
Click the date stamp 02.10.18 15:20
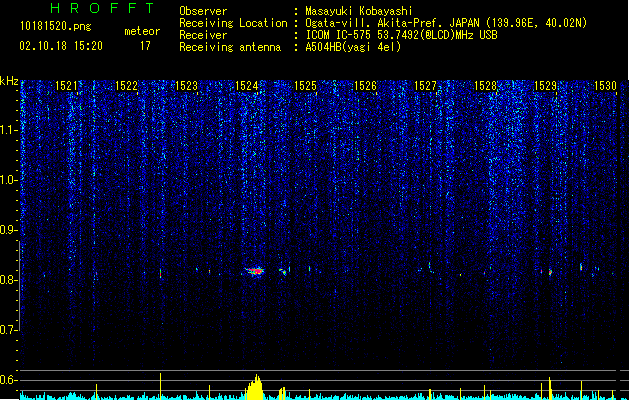tap(61, 46)
